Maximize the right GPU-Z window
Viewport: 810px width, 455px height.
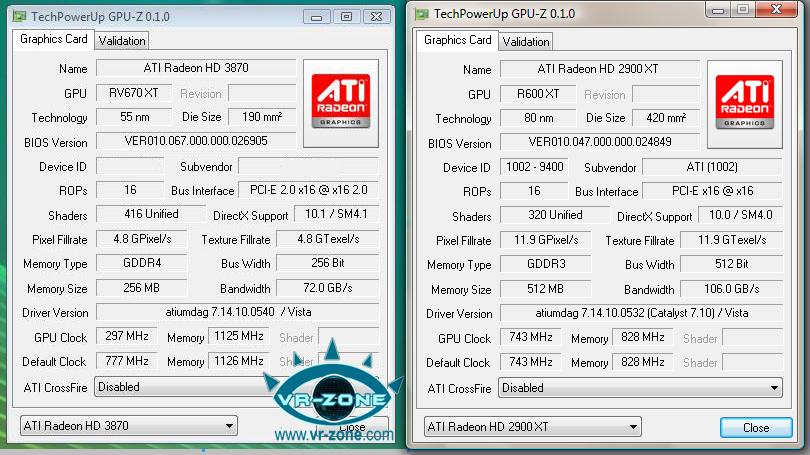click(743, 9)
